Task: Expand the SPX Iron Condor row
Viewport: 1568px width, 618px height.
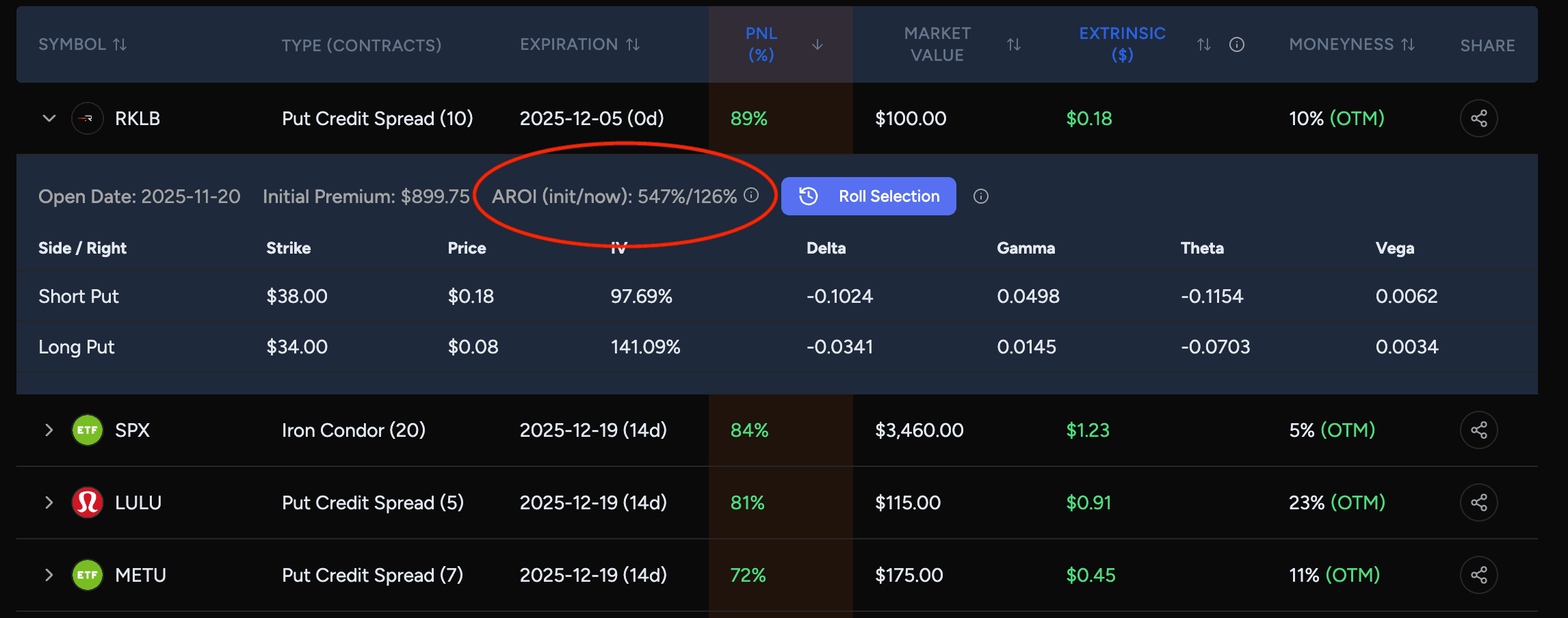Action: tap(48, 430)
